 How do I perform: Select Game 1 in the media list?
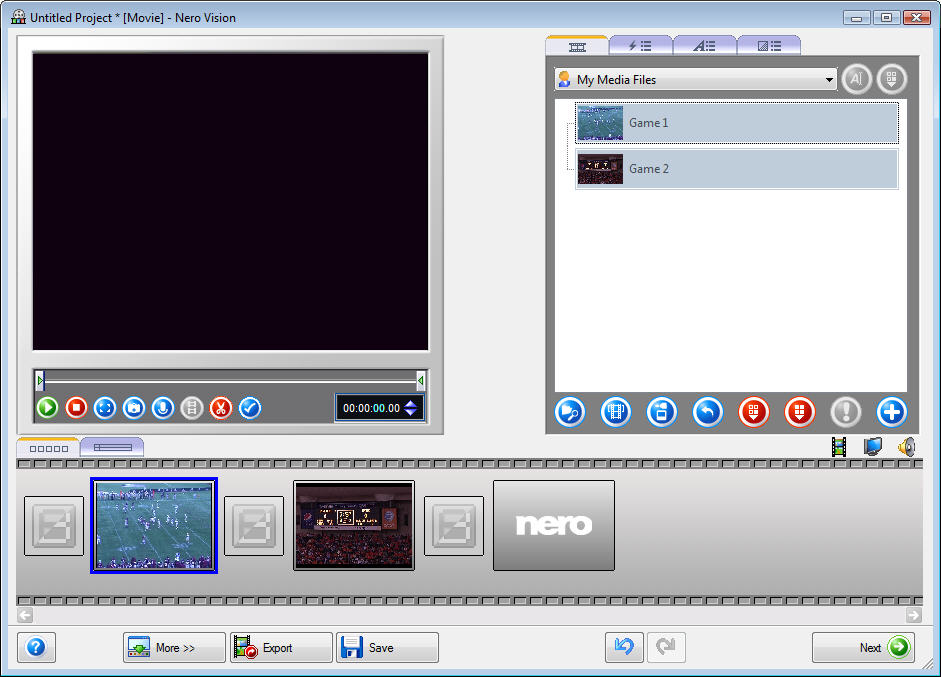(x=737, y=122)
